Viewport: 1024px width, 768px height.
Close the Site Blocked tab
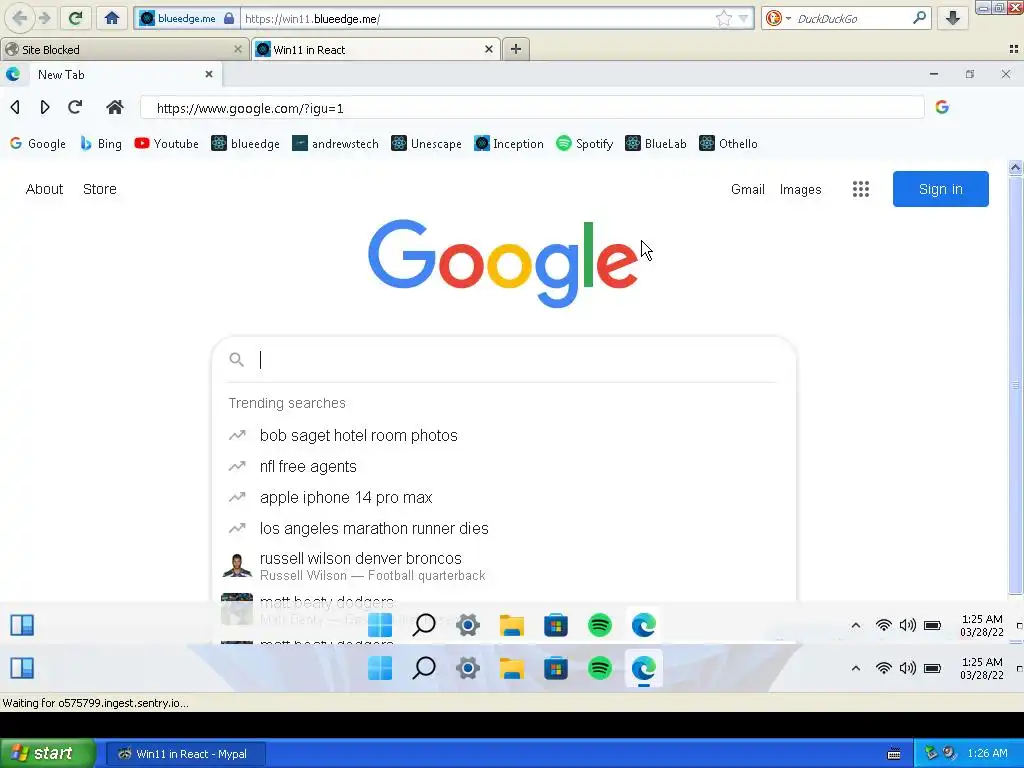238,49
